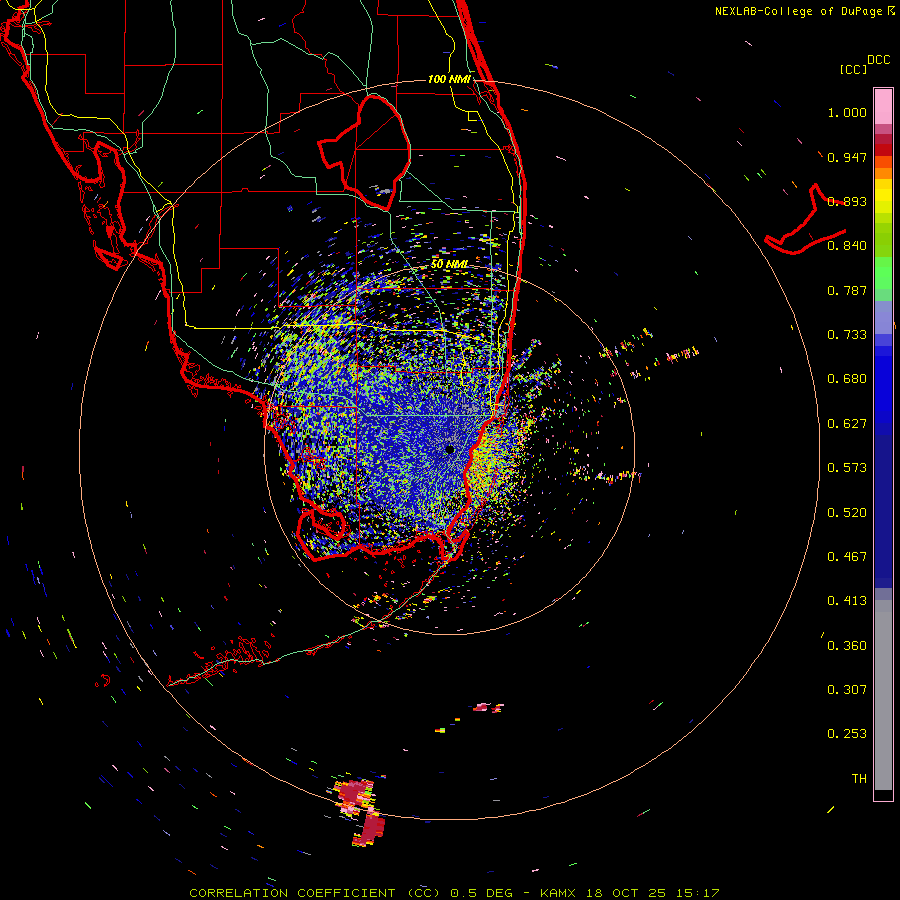Click the 0.893 color scale value
The image size is (900, 900).
847,201
